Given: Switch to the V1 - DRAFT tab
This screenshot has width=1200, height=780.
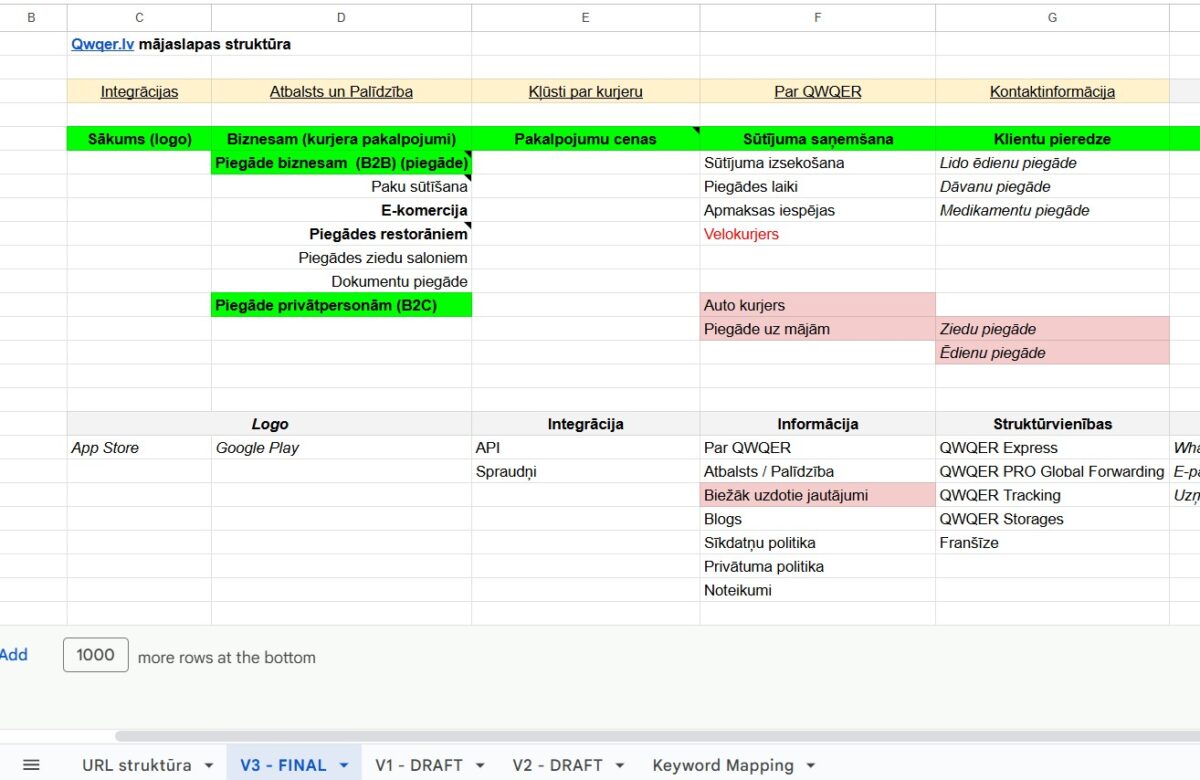Looking at the screenshot, I should 419,765.
